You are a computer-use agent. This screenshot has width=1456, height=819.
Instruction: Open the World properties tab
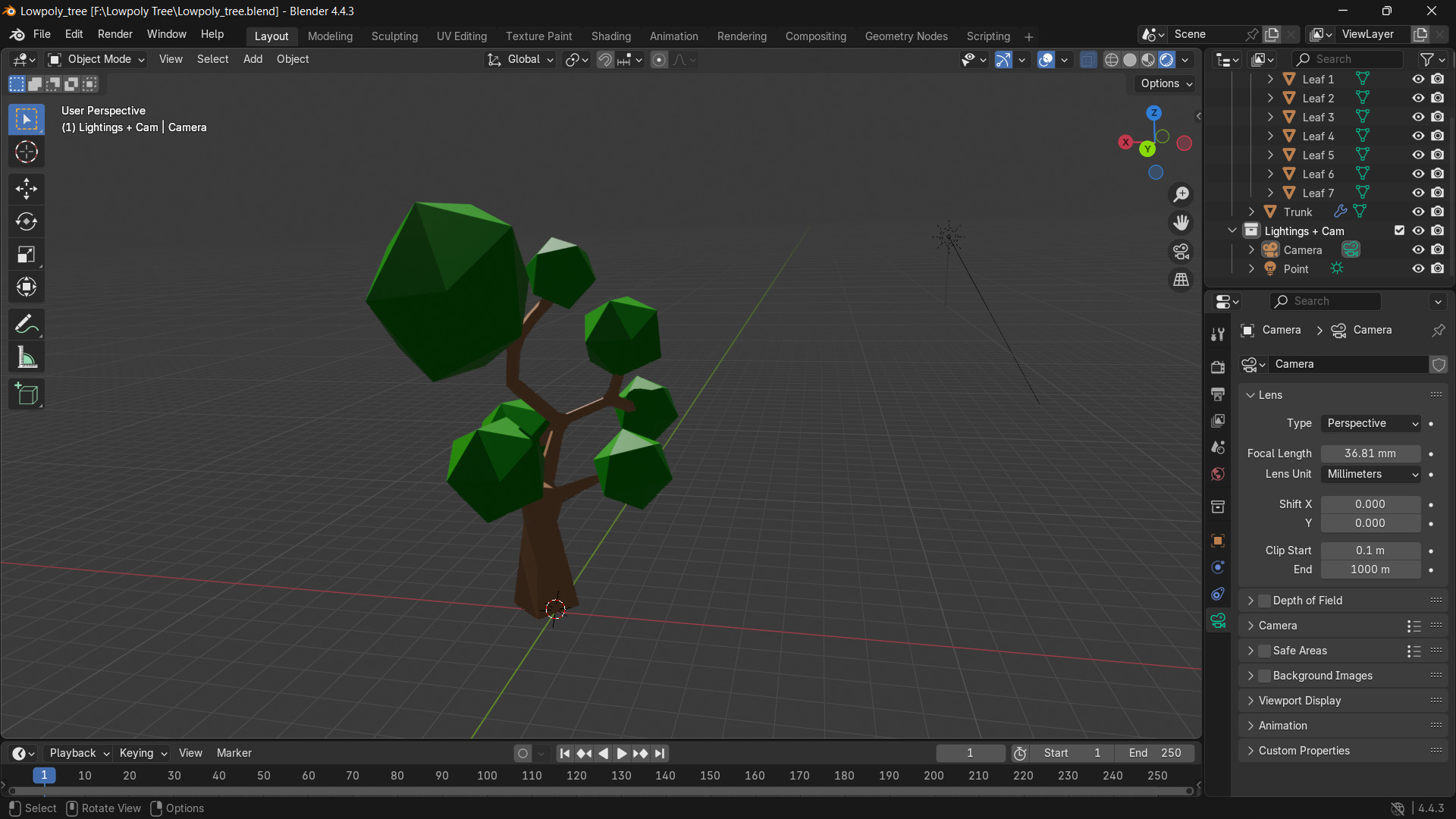pyautogui.click(x=1218, y=474)
